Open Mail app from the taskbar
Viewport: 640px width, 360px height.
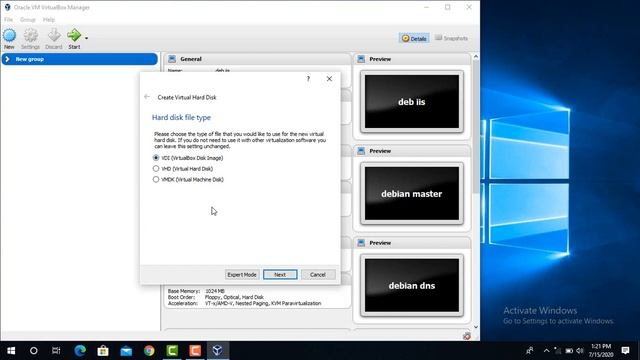126,351
